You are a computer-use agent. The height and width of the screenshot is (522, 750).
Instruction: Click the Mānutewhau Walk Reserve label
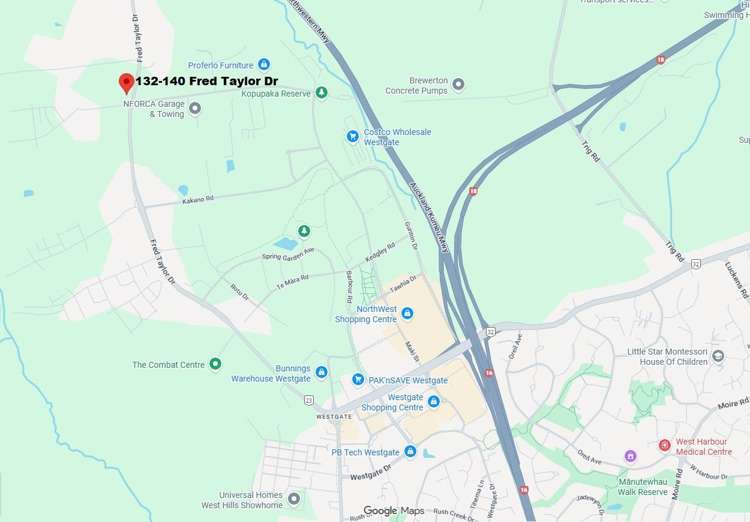[642, 487]
